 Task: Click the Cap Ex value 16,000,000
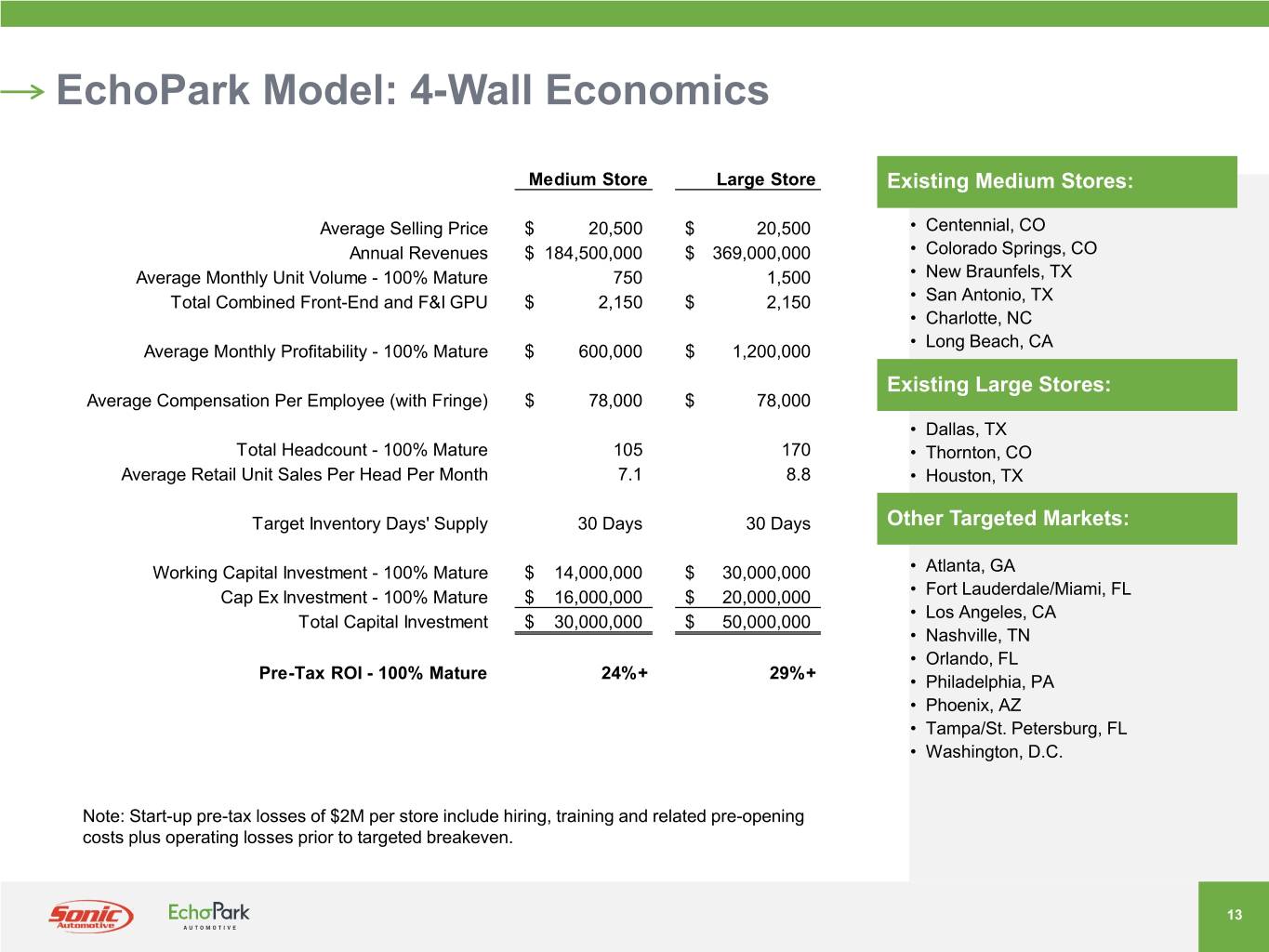coord(598,598)
